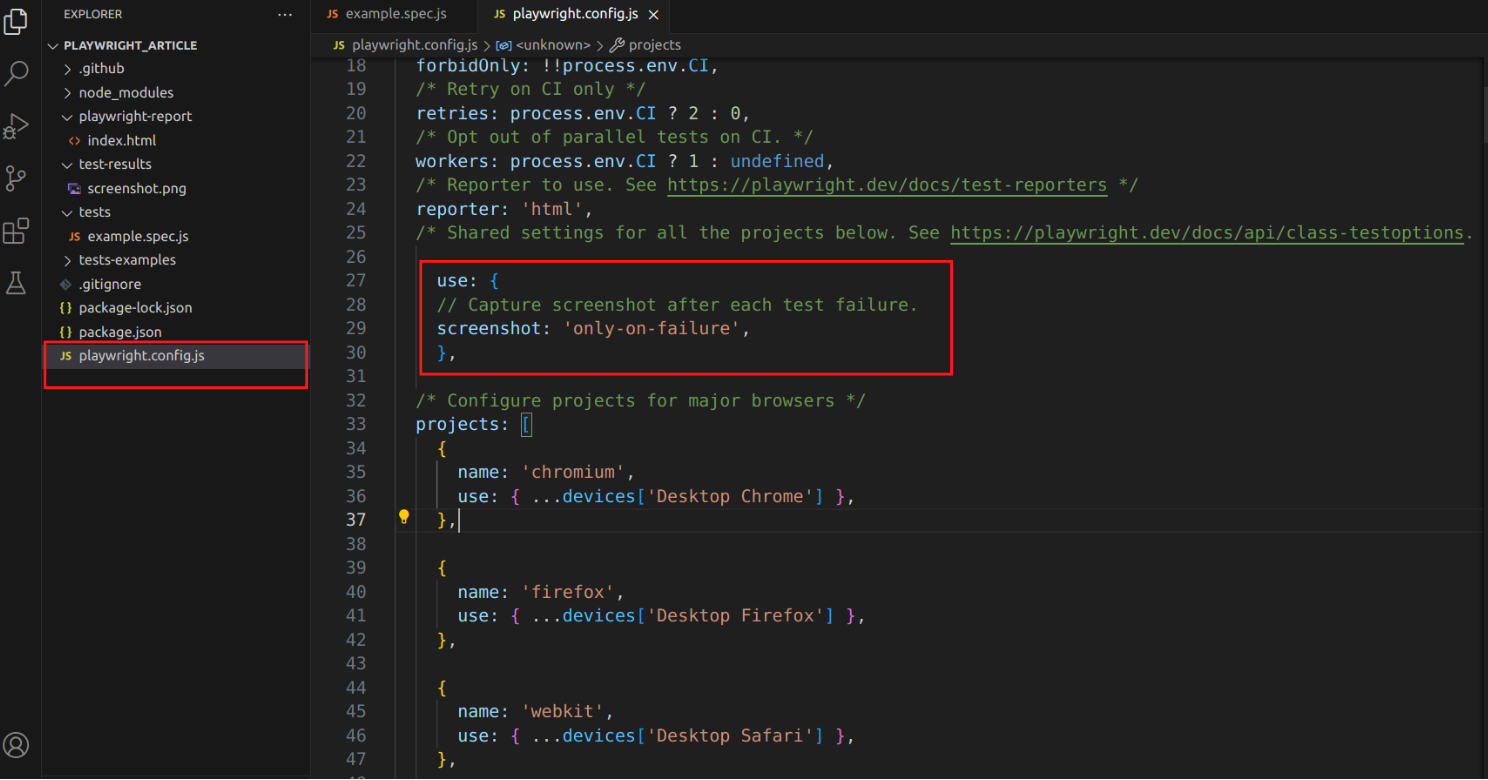Select package.json in the file tree
This screenshot has width=1488, height=780.
(x=120, y=331)
